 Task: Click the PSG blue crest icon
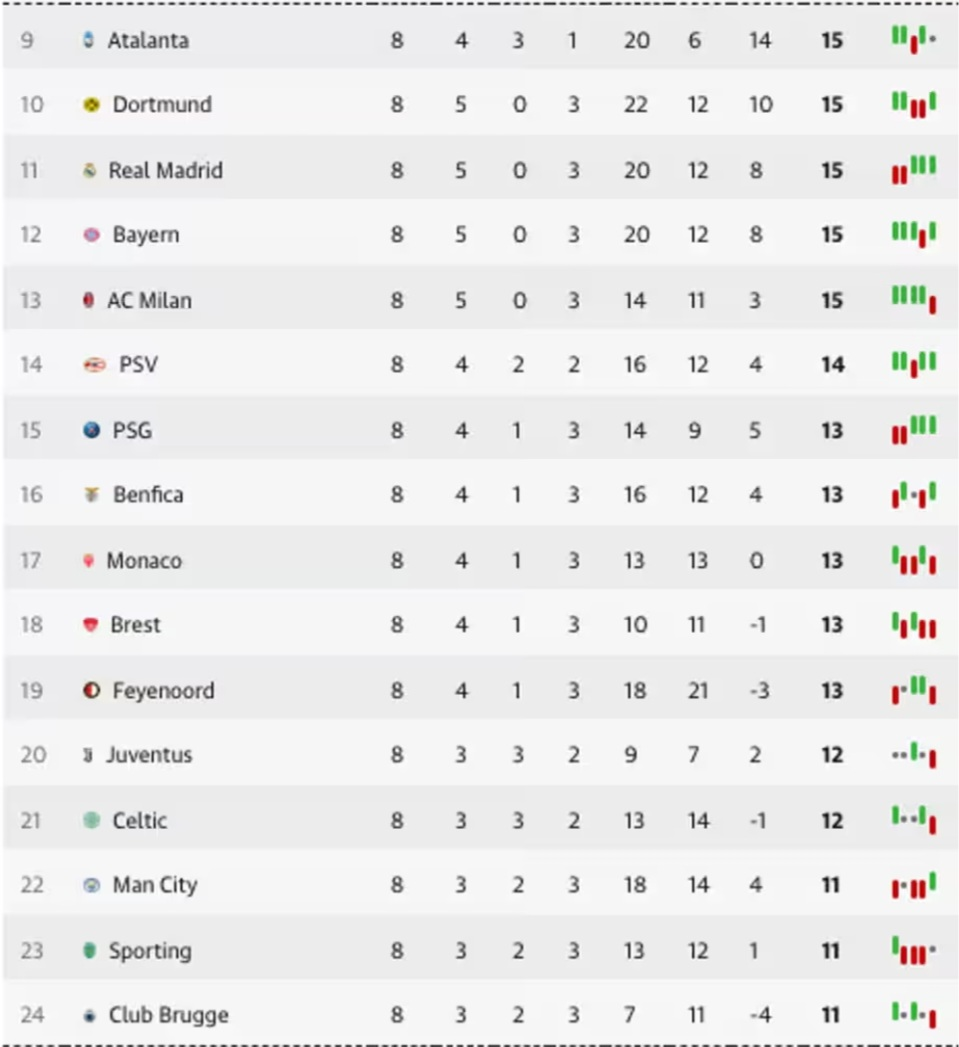pyautogui.click(x=92, y=430)
